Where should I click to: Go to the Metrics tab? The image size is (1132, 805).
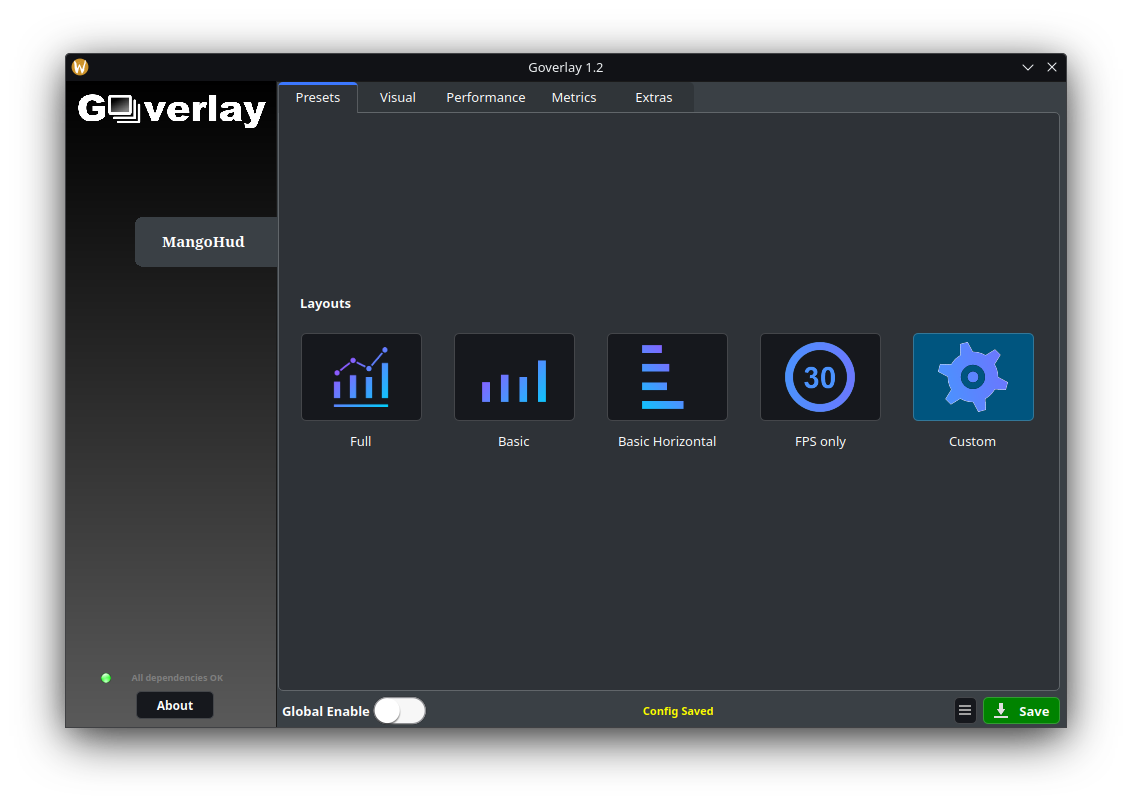573,98
